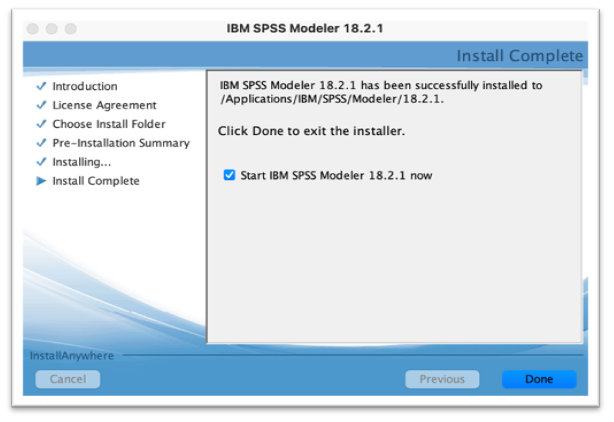Viewport: 614px width, 422px height.
Task: Click the disabled Cancel button
Action: click(68, 379)
